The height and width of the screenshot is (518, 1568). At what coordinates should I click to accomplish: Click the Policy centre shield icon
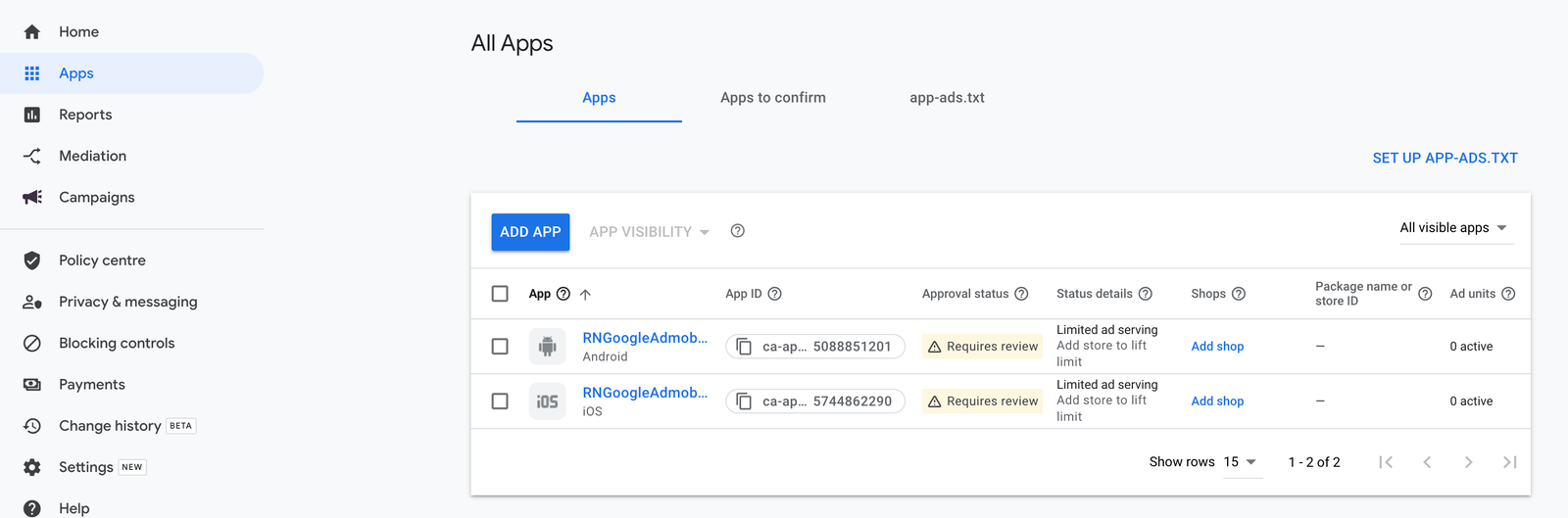(x=32, y=260)
